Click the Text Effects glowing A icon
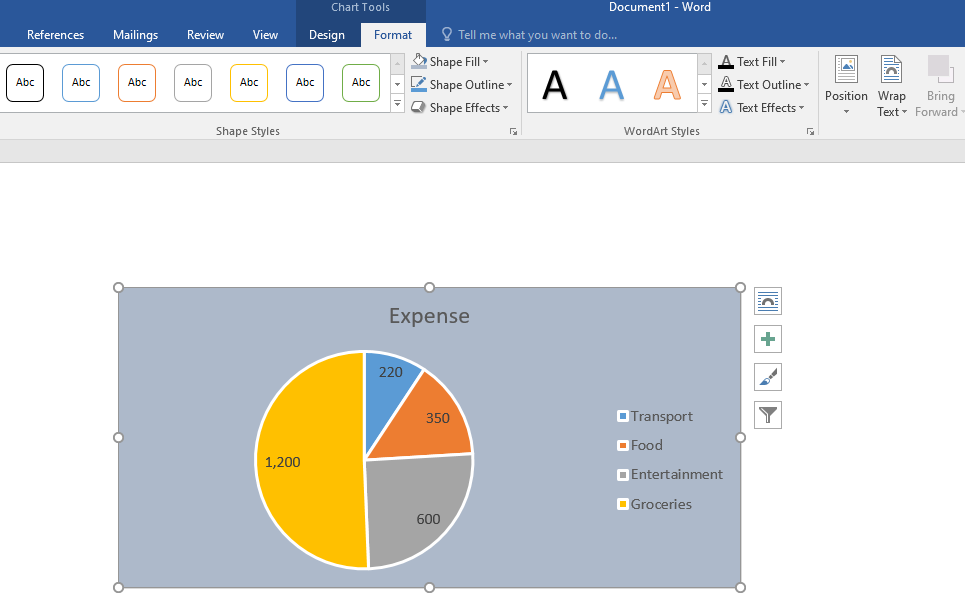965x597 pixels. point(726,107)
